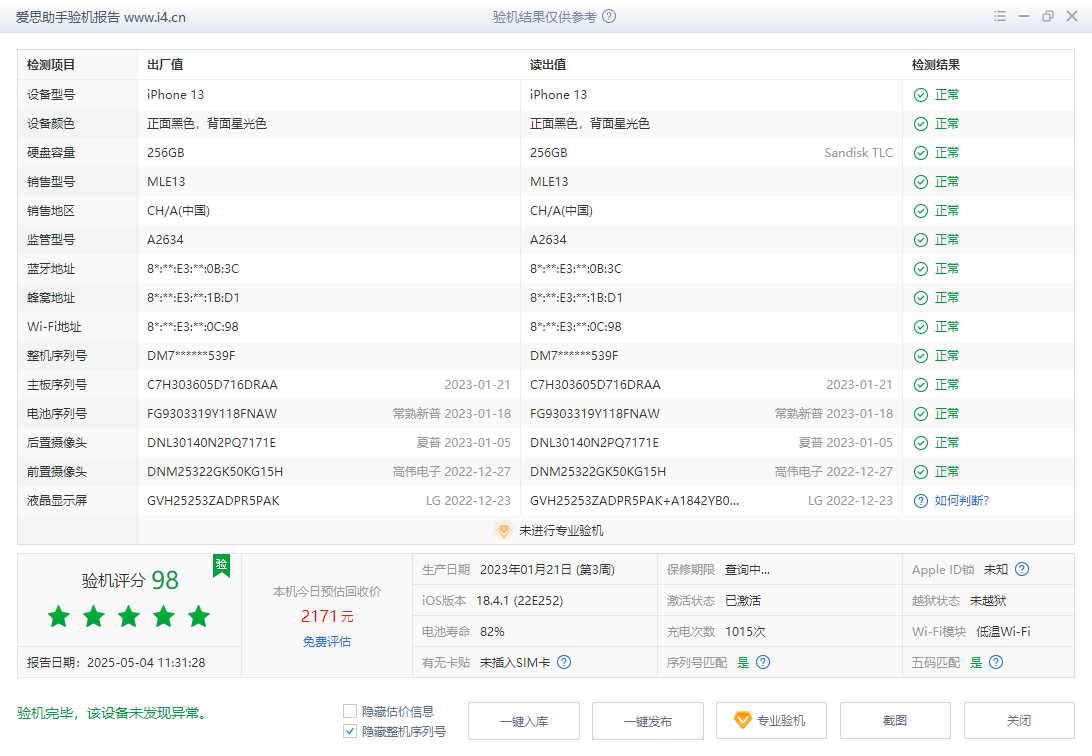Viewport: 1092px width, 756px height.
Task: Click the help icon next to 序列号匹配
Action: [x=763, y=662]
